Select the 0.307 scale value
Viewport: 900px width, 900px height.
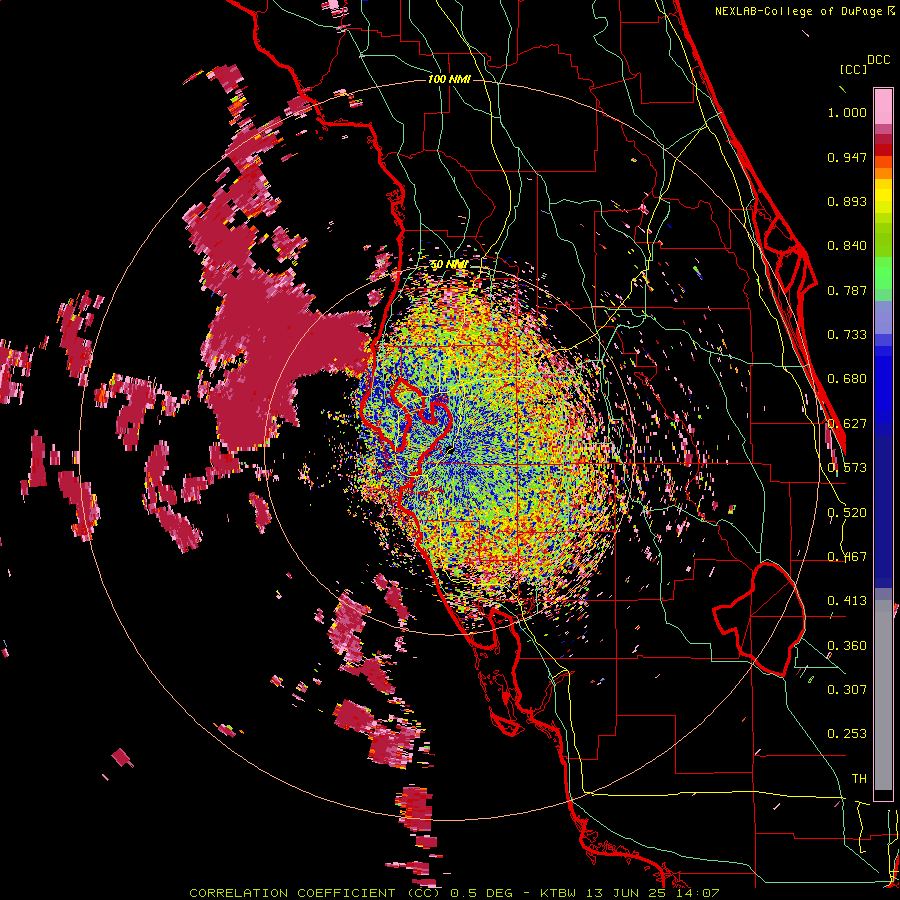click(847, 690)
